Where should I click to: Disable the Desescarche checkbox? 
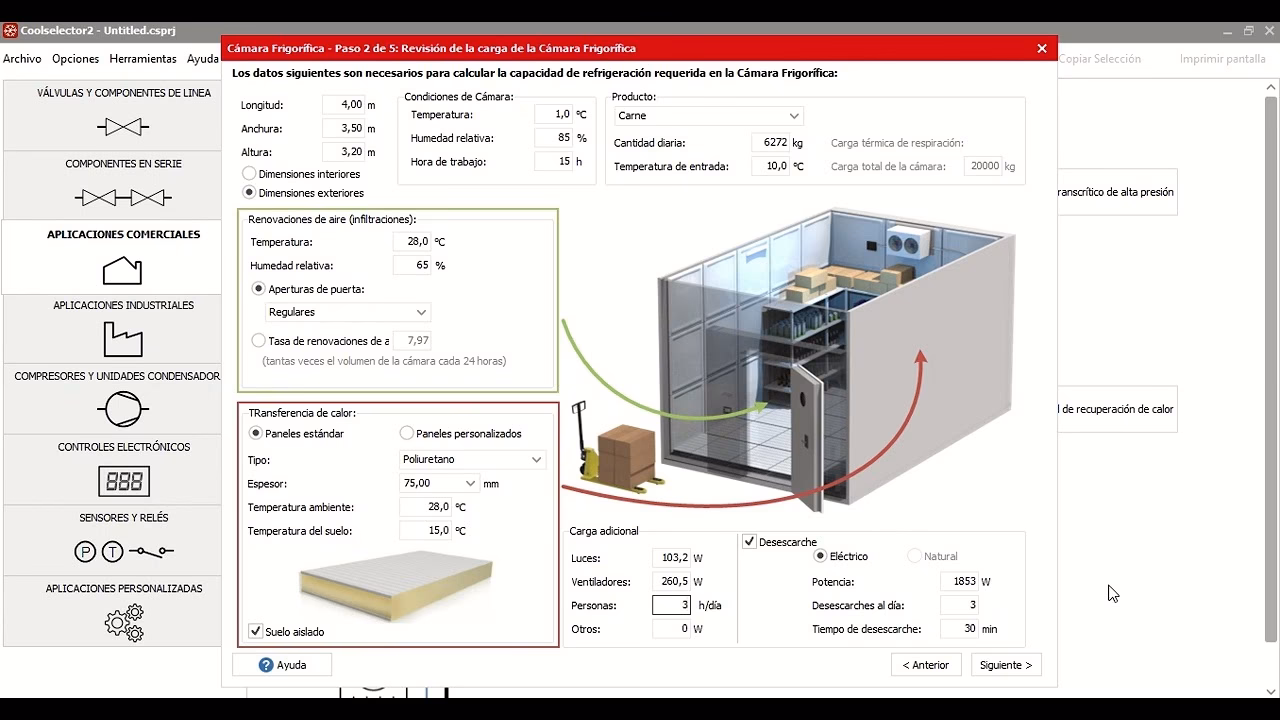point(749,542)
